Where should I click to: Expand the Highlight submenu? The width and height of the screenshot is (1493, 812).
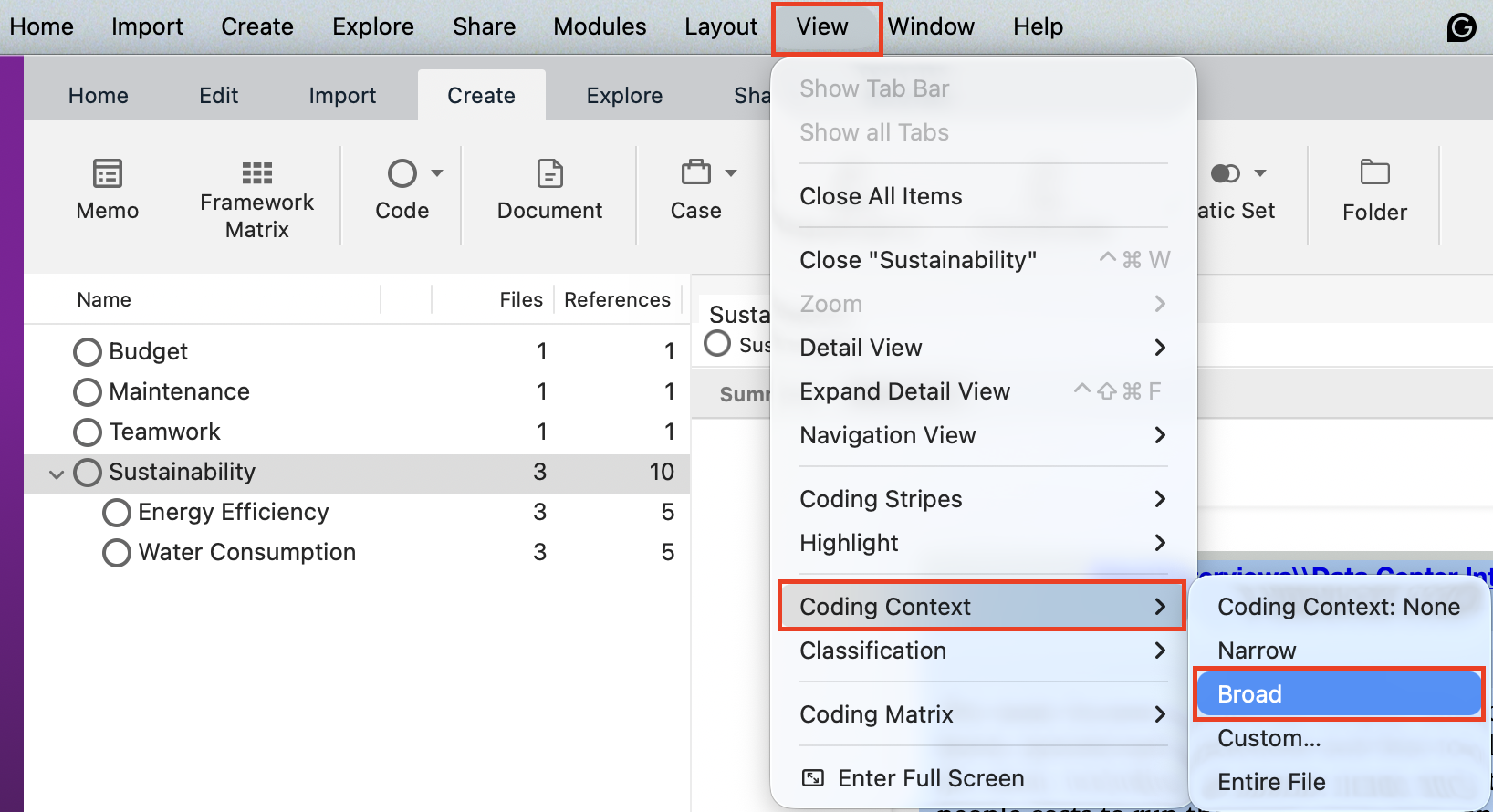[x=1160, y=543]
